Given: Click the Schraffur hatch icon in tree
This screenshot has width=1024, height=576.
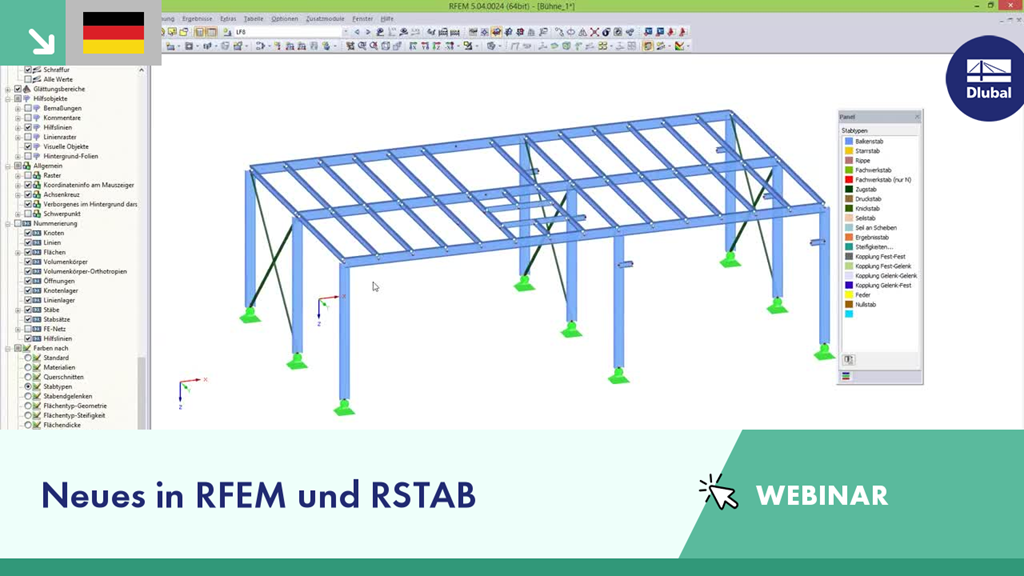Looking at the screenshot, I should pyautogui.click(x=37, y=70).
